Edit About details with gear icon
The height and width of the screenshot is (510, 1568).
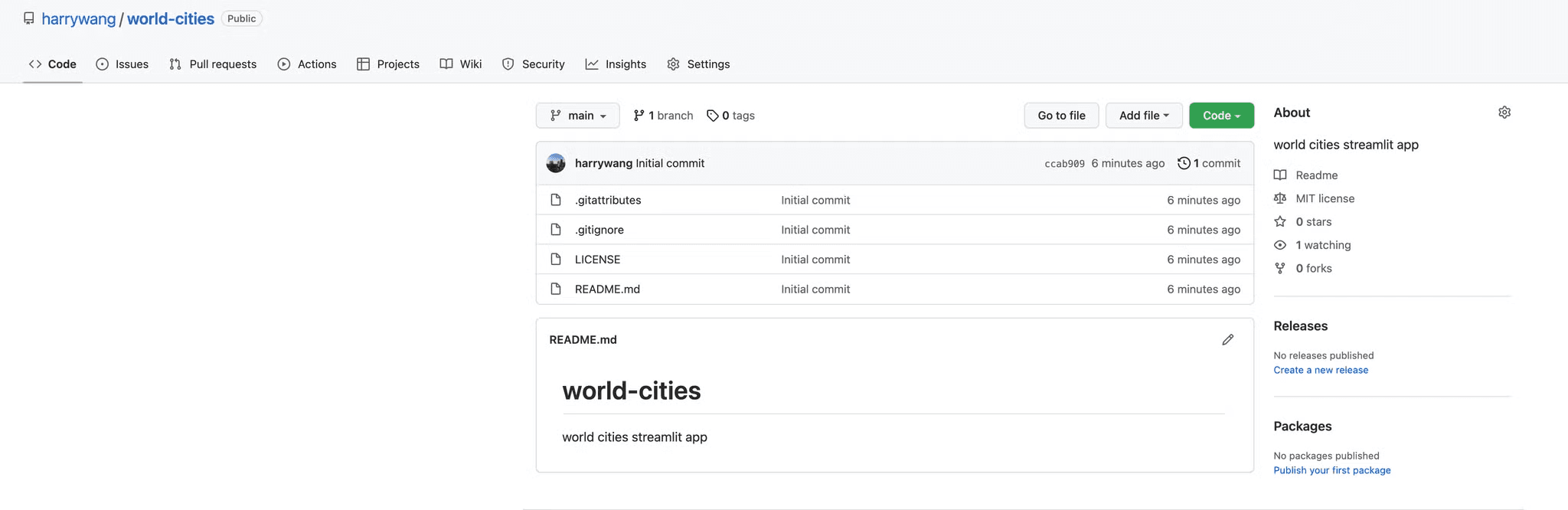coord(1504,113)
